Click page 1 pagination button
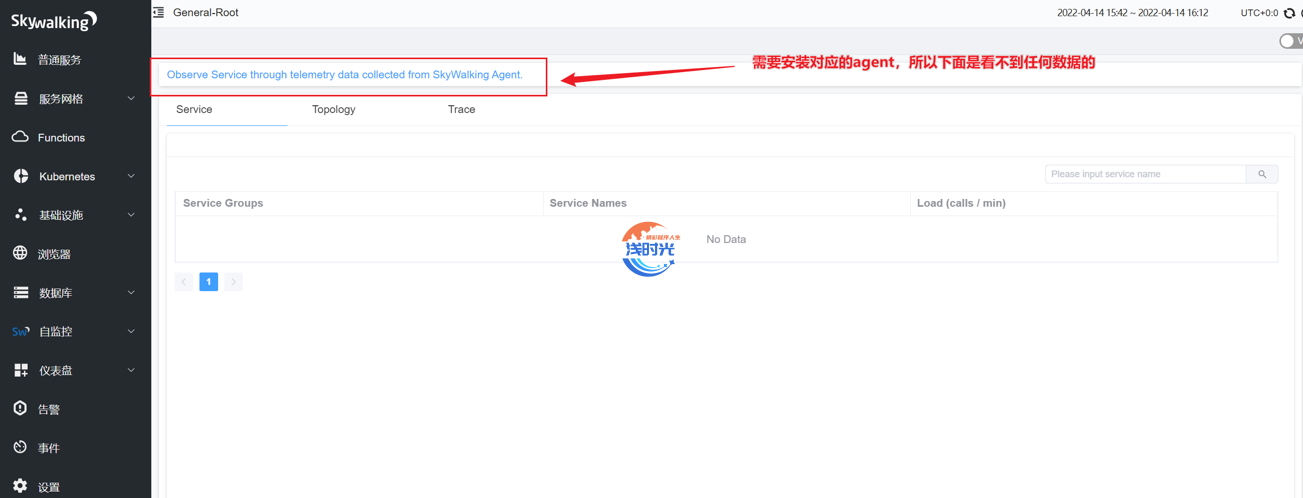Image resolution: width=1303 pixels, height=498 pixels. point(208,282)
